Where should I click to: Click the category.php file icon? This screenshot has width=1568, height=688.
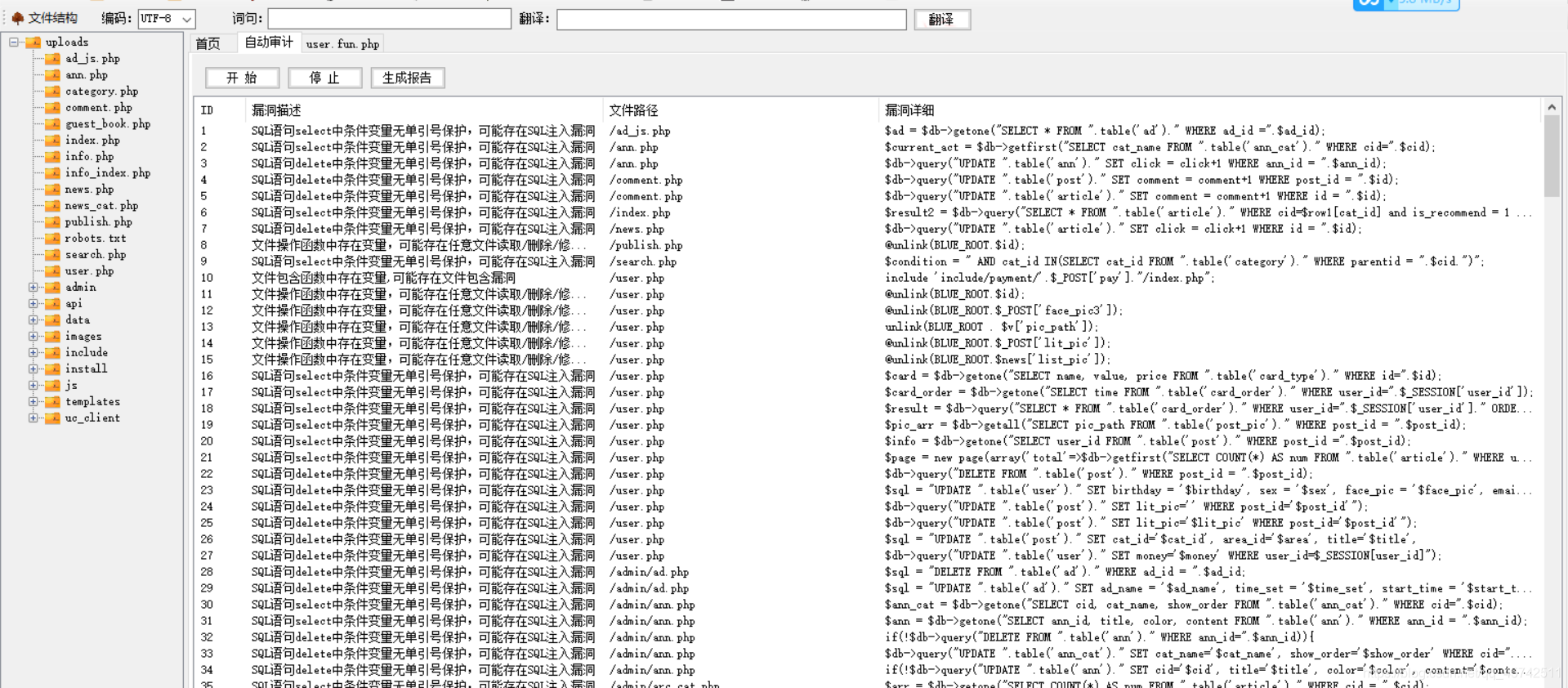(x=52, y=92)
